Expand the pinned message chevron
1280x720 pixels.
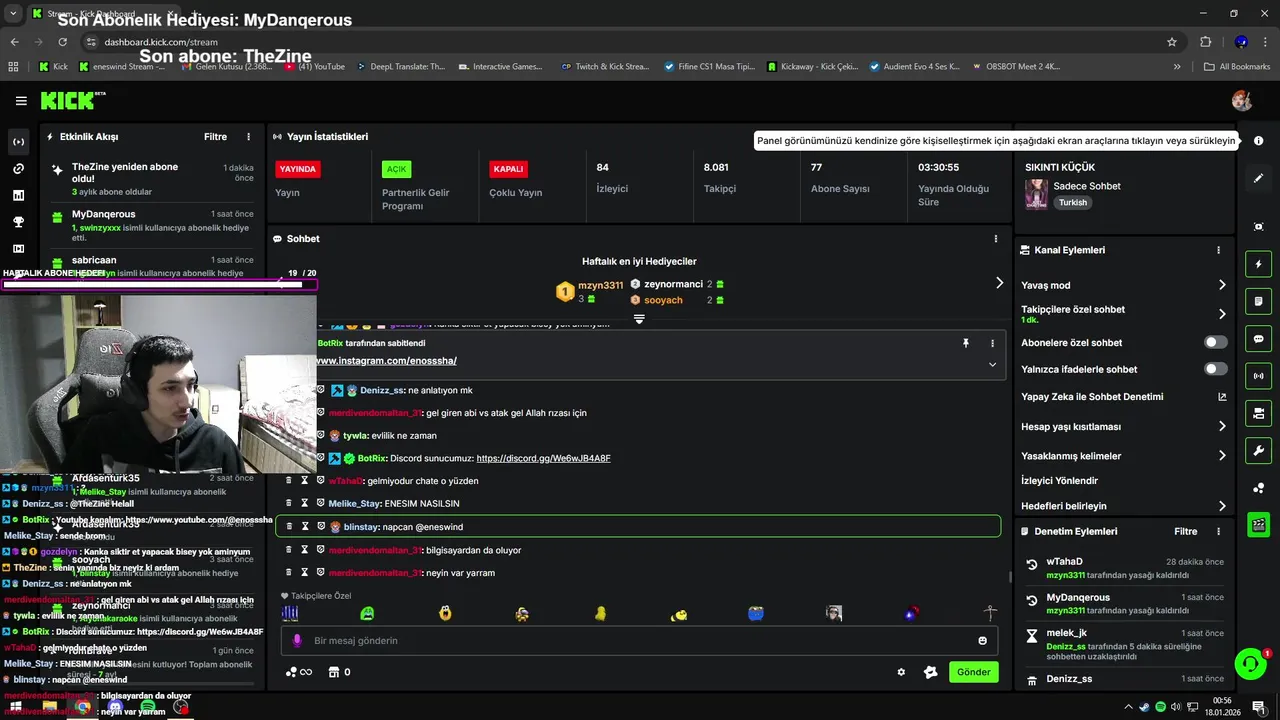tap(992, 364)
